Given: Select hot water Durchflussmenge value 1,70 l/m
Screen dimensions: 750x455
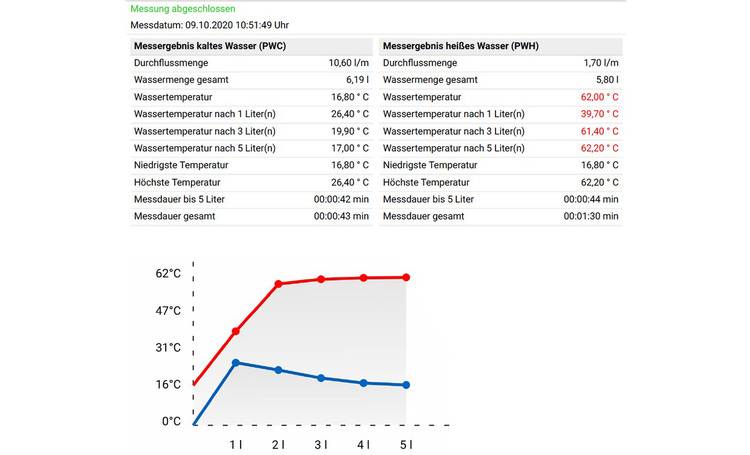Looking at the screenshot, I should 601,63.
